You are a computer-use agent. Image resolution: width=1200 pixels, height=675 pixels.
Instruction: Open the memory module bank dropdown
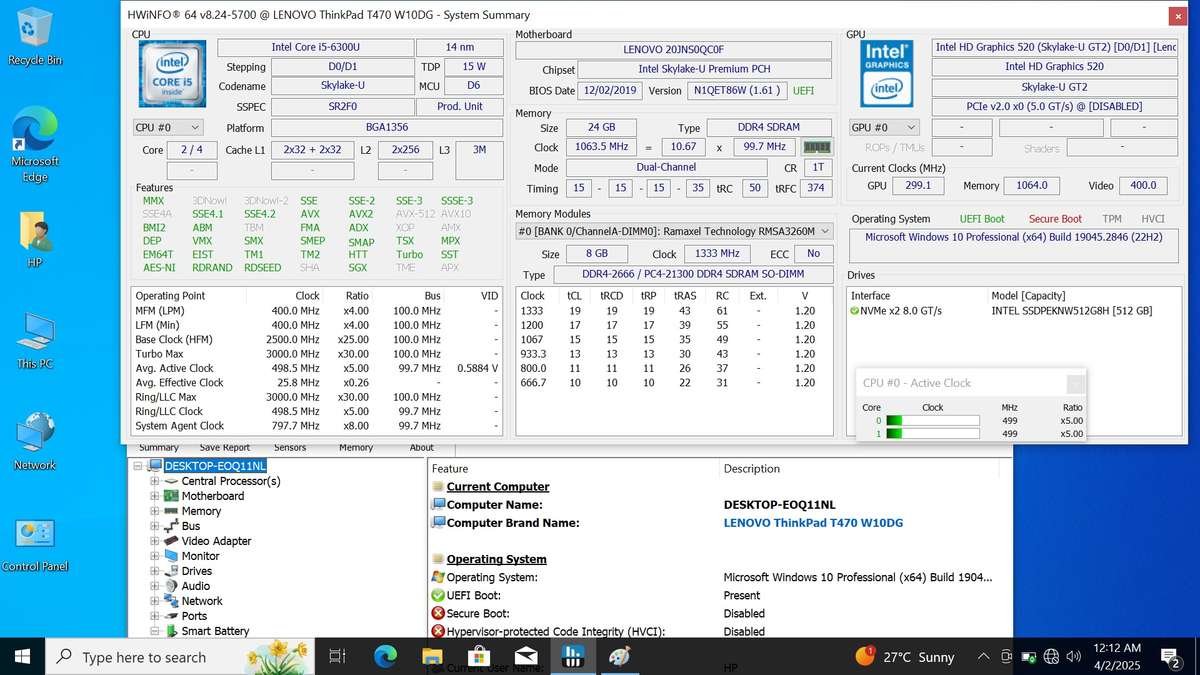pyautogui.click(x=674, y=231)
